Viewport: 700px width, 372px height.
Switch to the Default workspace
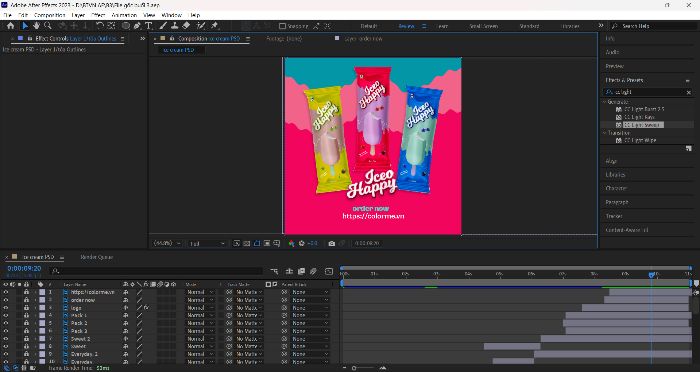369,26
